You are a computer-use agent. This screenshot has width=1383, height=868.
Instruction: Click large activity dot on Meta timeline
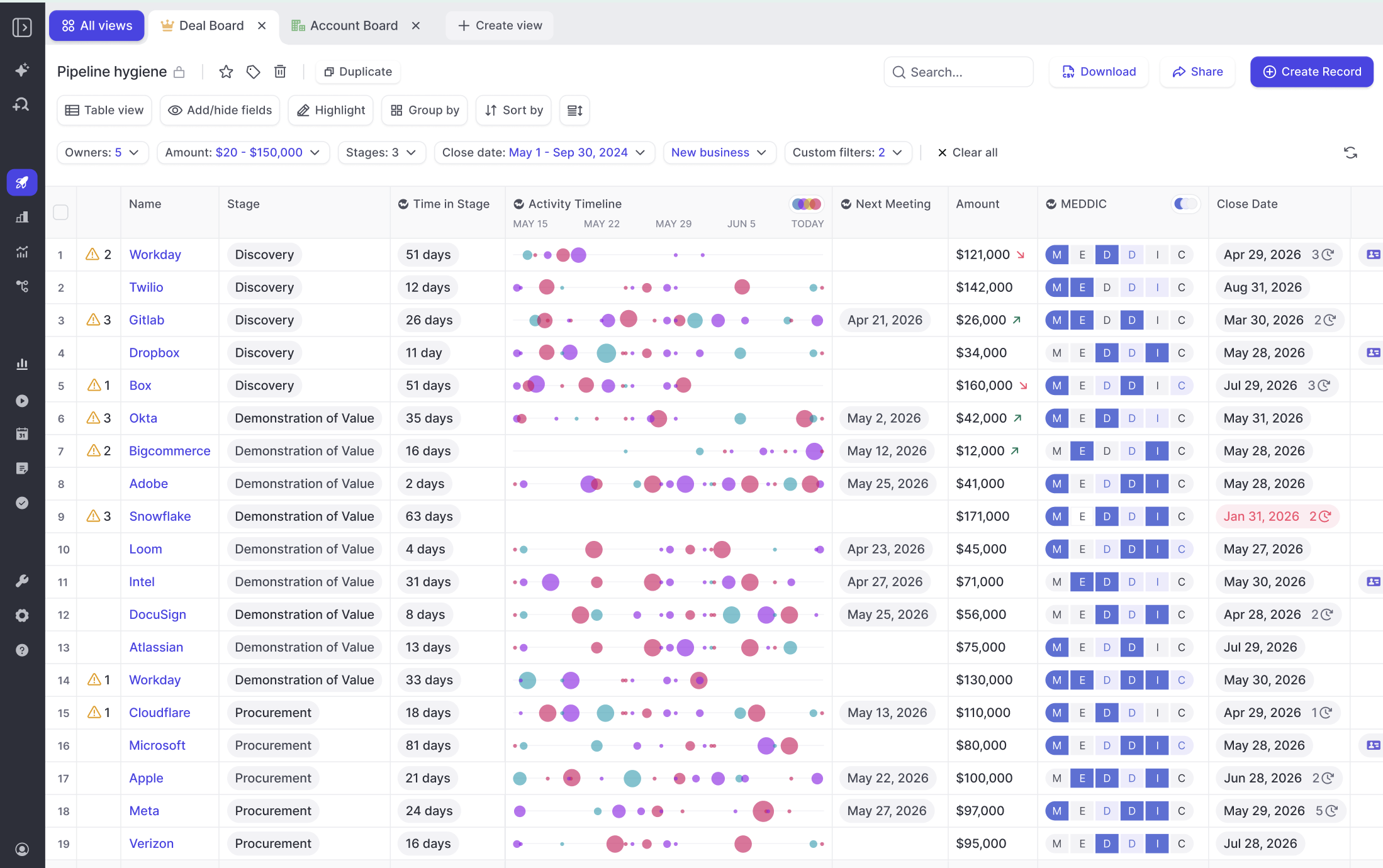click(x=763, y=811)
